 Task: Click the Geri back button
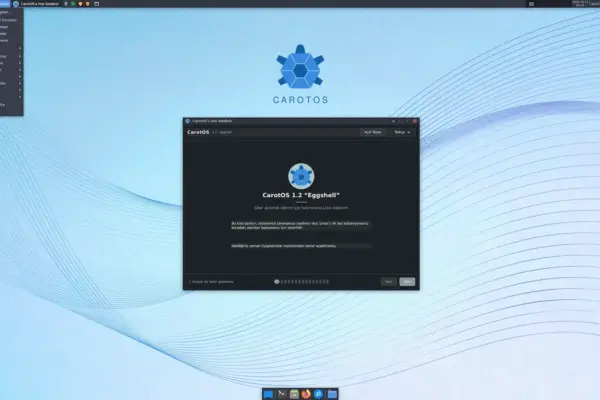click(388, 282)
